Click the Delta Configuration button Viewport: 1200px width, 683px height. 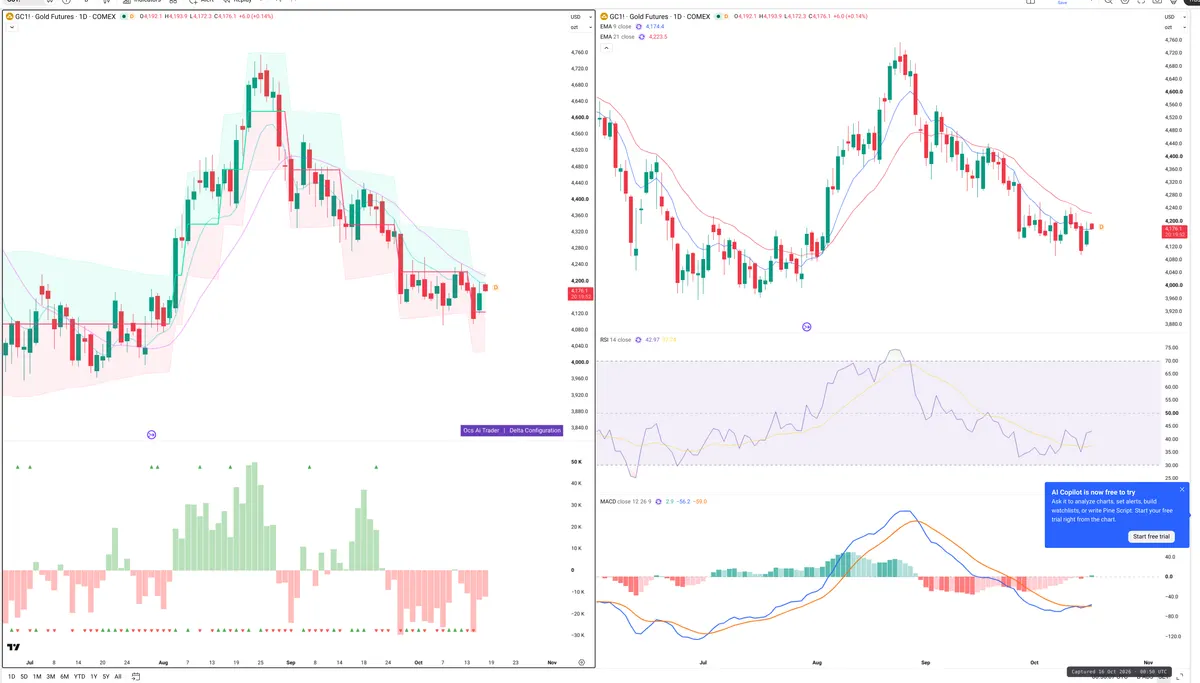535,430
